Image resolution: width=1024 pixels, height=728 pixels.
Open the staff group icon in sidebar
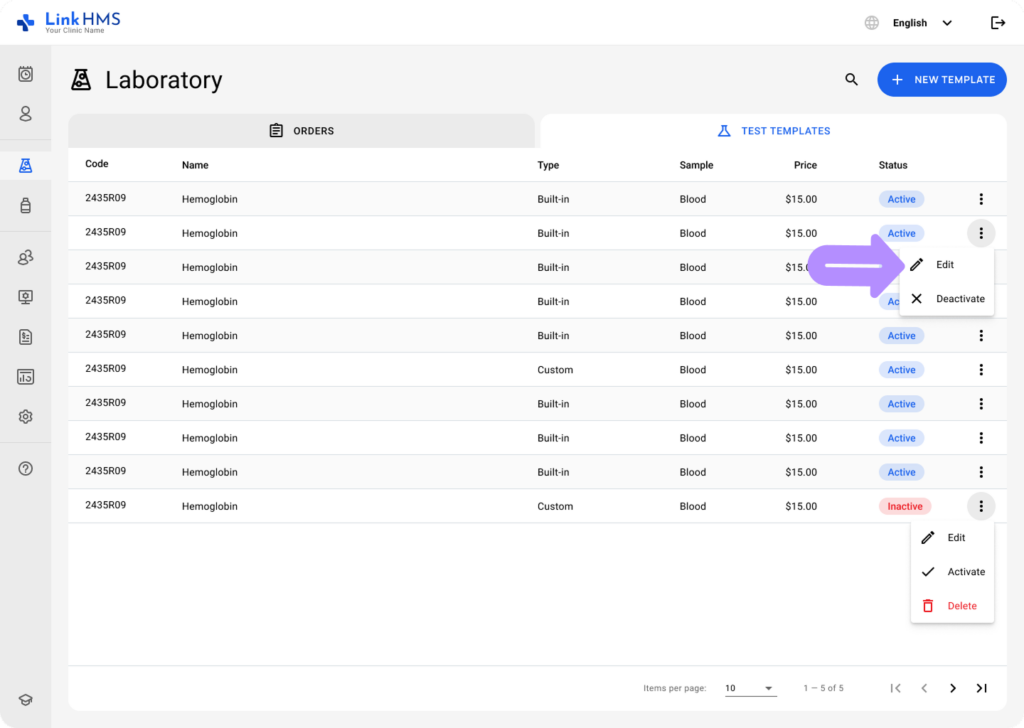(x=25, y=257)
